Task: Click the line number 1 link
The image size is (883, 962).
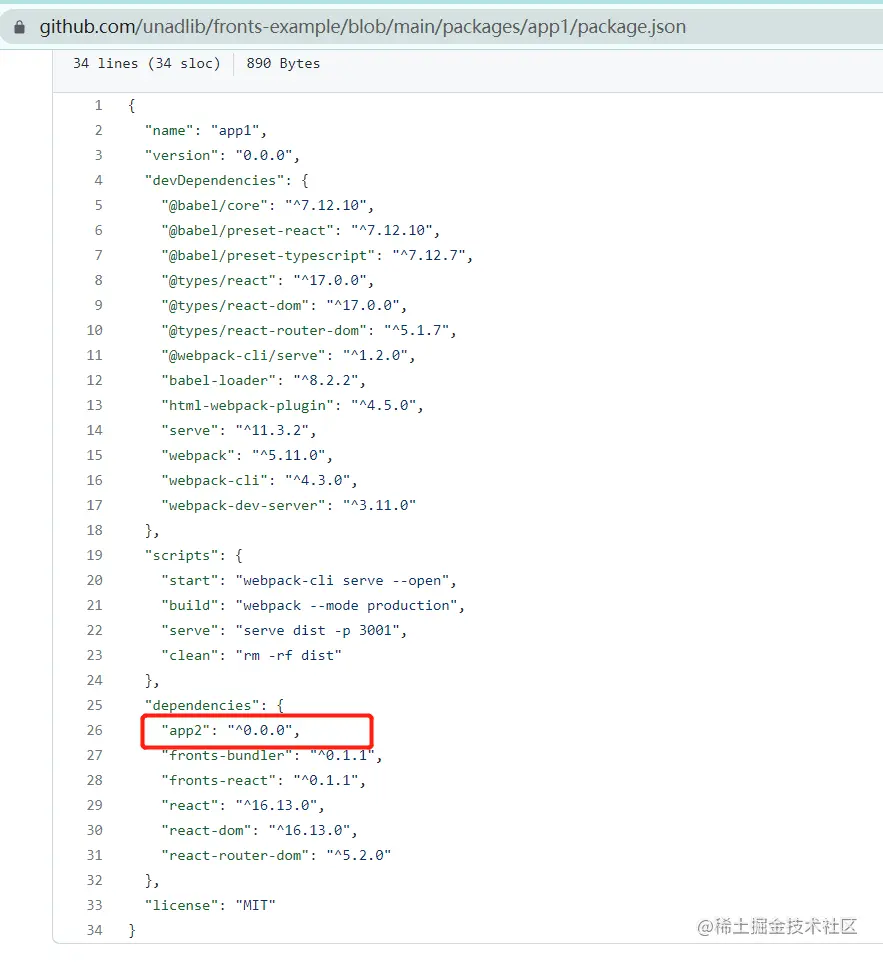Action: [98, 106]
